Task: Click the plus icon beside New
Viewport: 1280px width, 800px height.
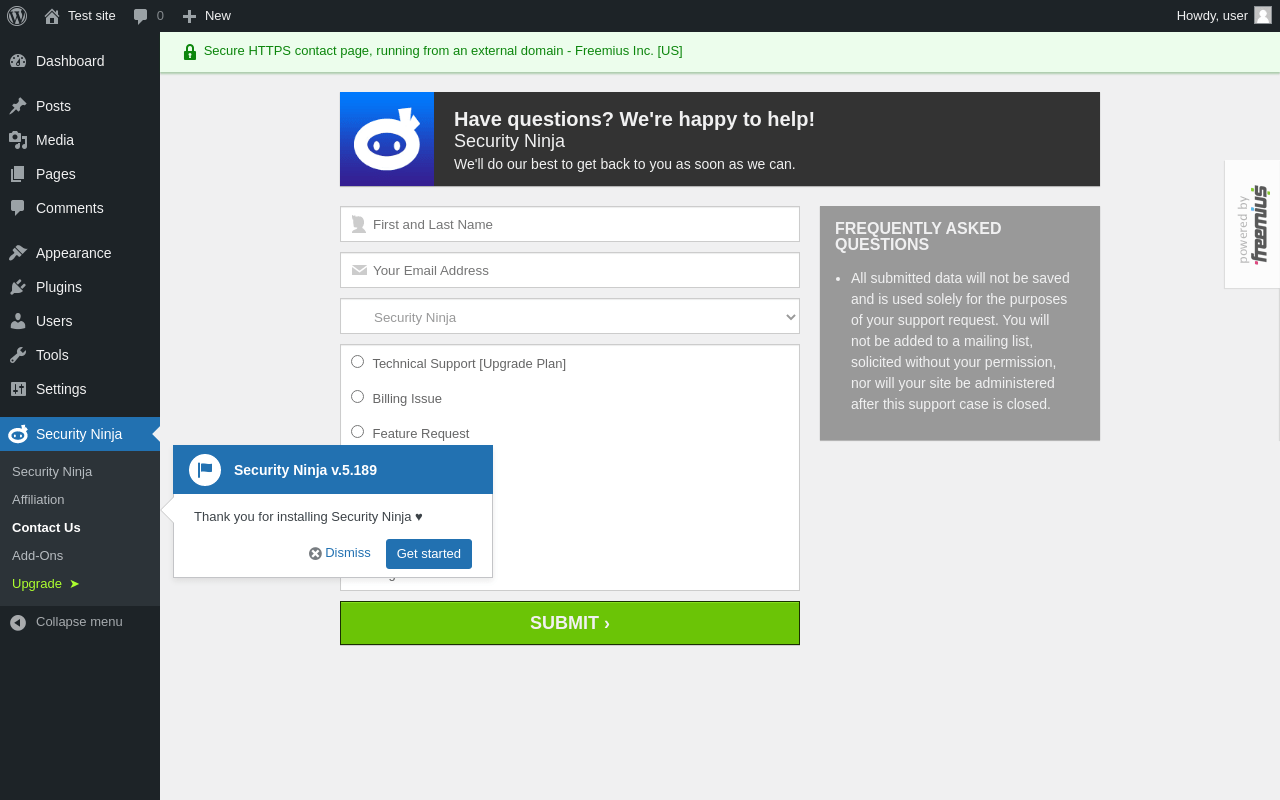Action: pos(189,16)
